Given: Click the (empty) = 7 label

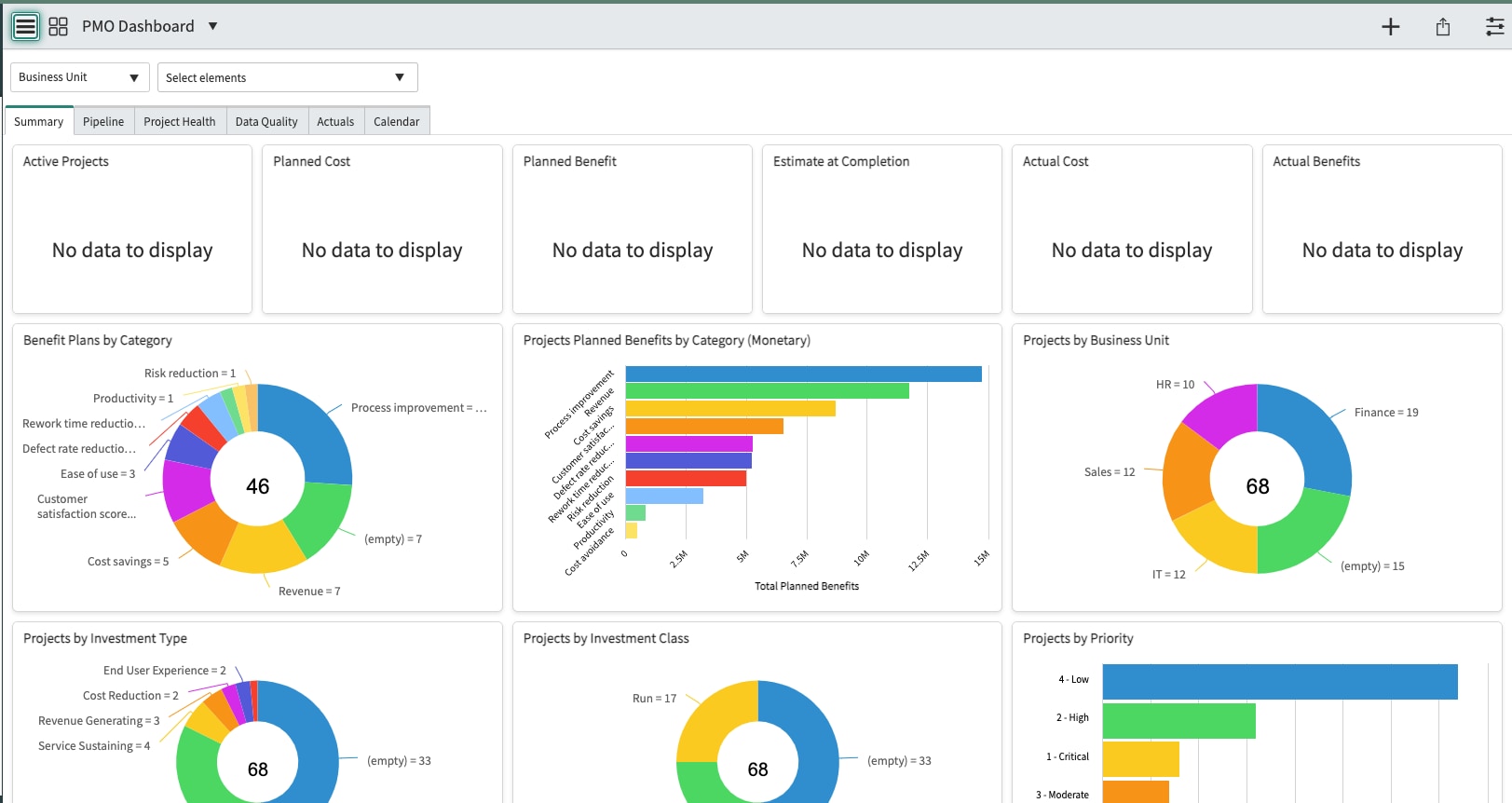Looking at the screenshot, I should coord(393,539).
